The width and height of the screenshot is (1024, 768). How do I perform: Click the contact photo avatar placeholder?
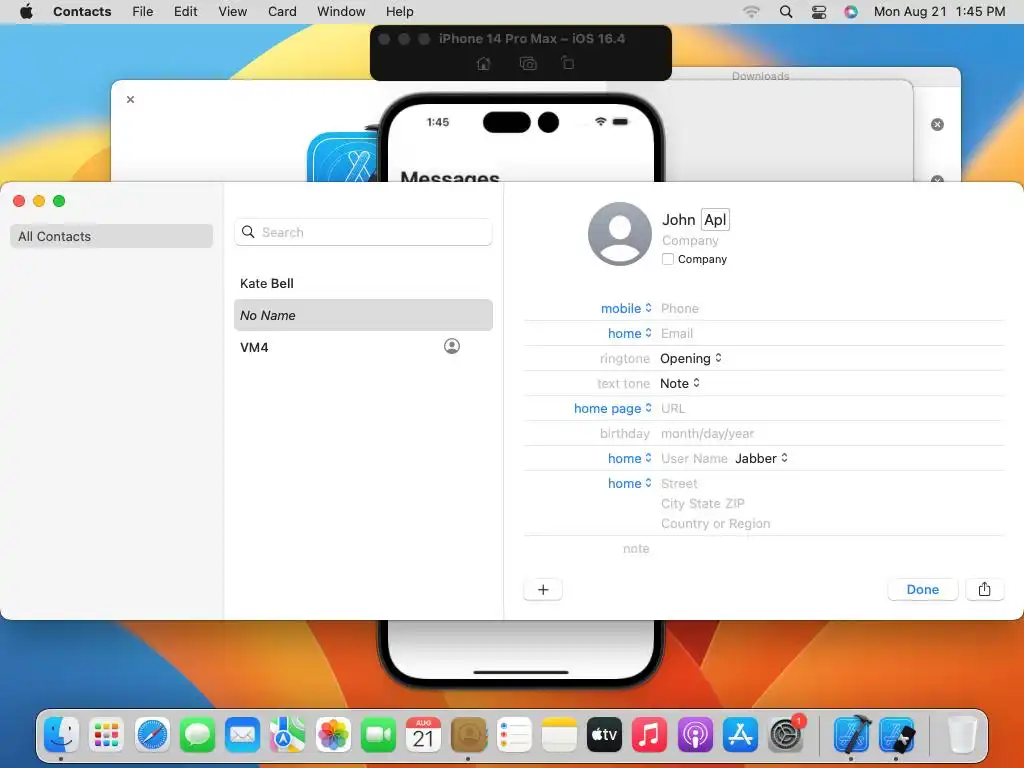[x=620, y=234]
